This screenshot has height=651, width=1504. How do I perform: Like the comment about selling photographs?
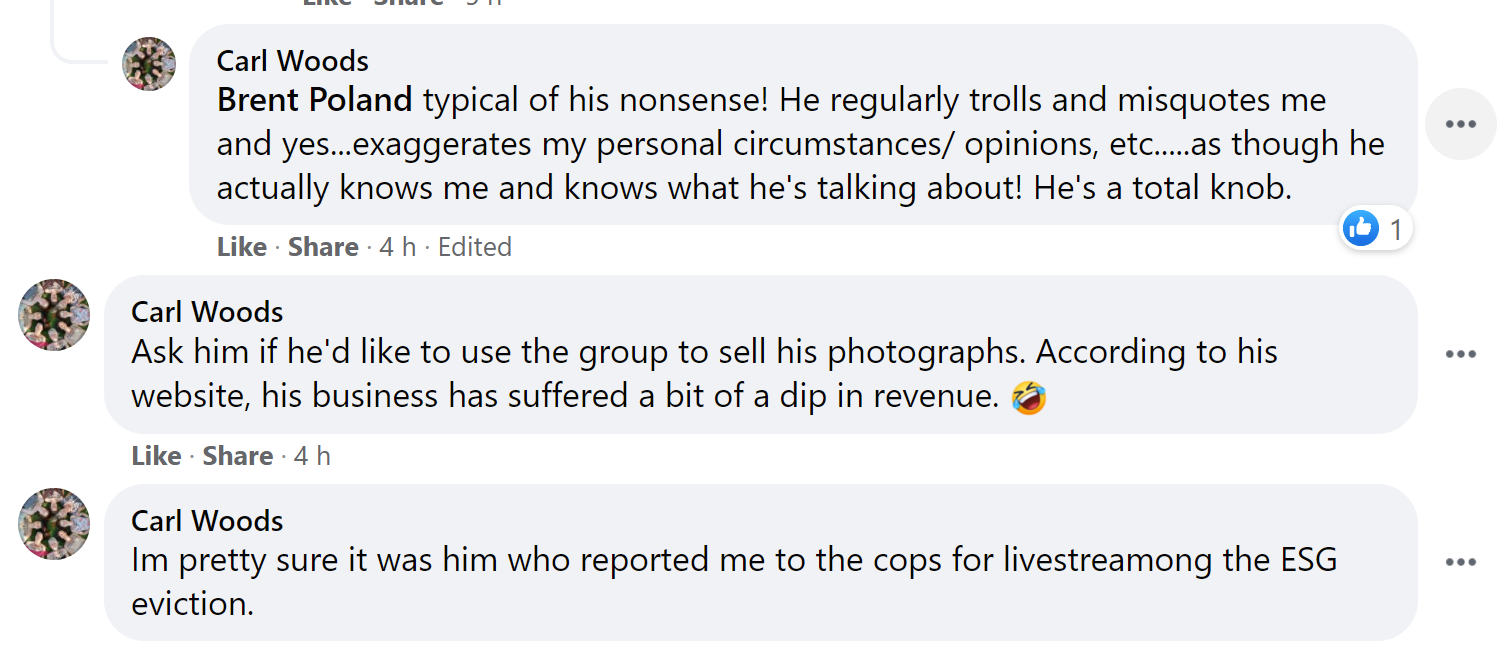(156, 456)
